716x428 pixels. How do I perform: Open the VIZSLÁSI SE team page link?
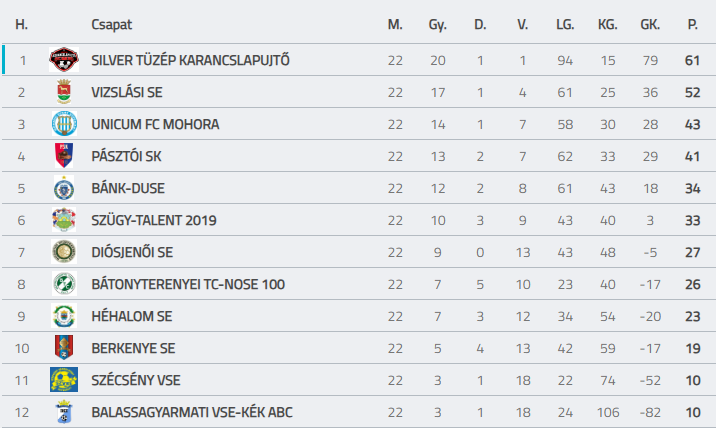tap(127, 92)
